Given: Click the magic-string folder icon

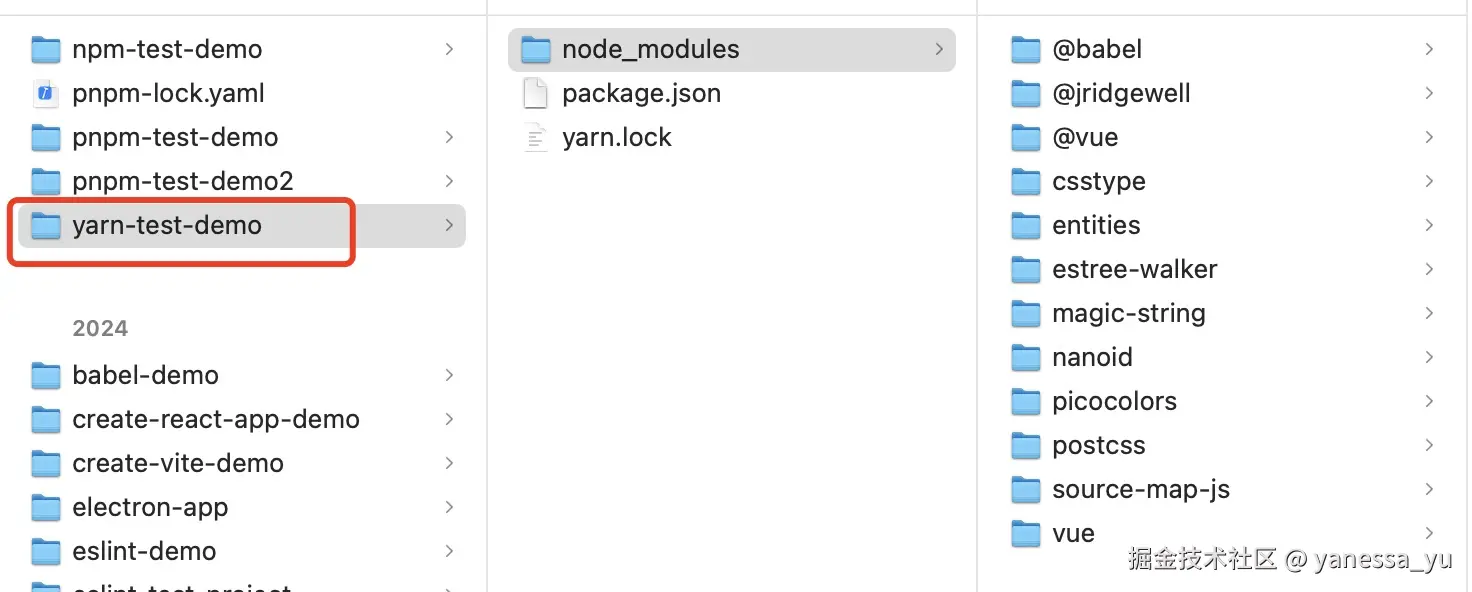Looking at the screenshot, I should 1026,314.
